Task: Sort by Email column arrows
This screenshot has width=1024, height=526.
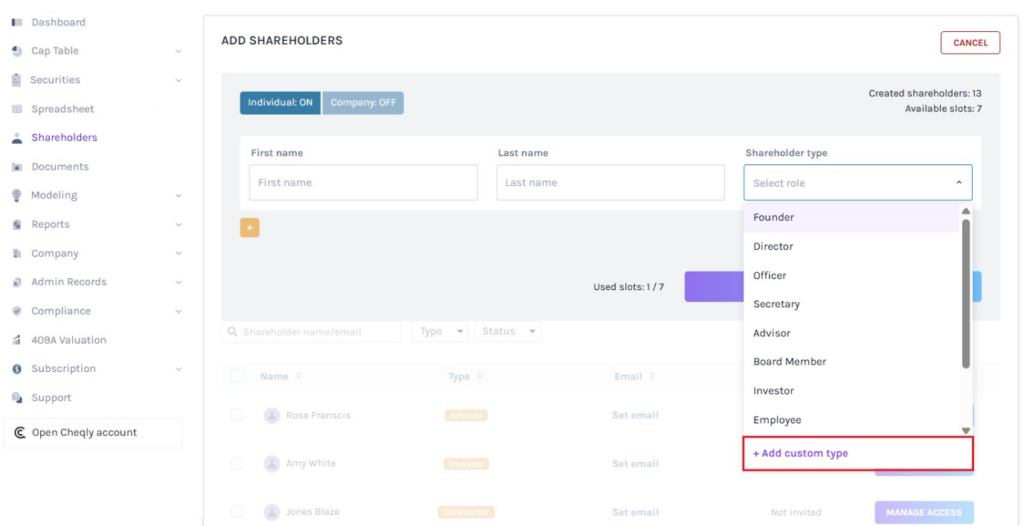Action: click(652, 376)
